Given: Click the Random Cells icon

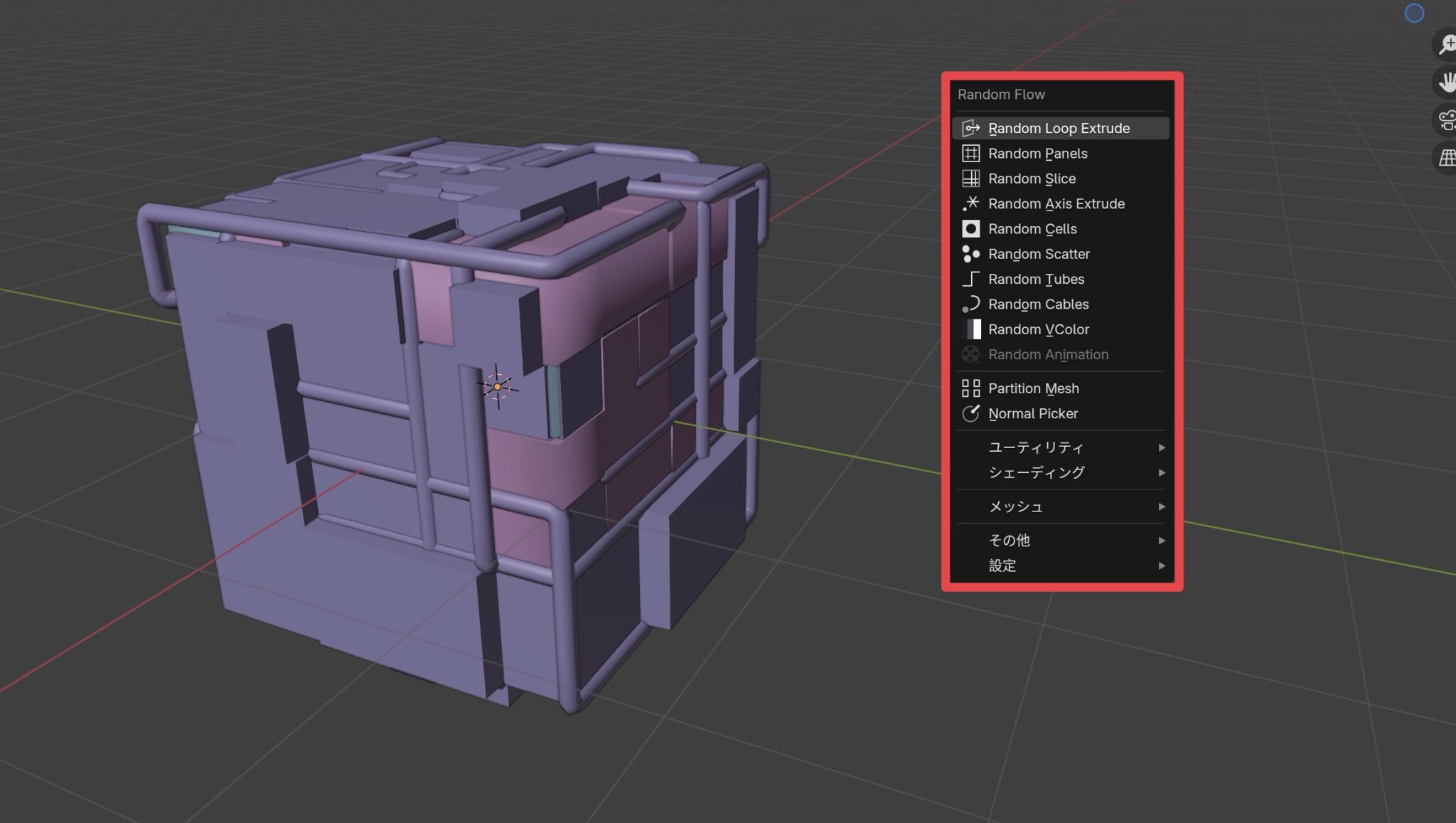Looking at the screenshot, I should click(970, 229).
